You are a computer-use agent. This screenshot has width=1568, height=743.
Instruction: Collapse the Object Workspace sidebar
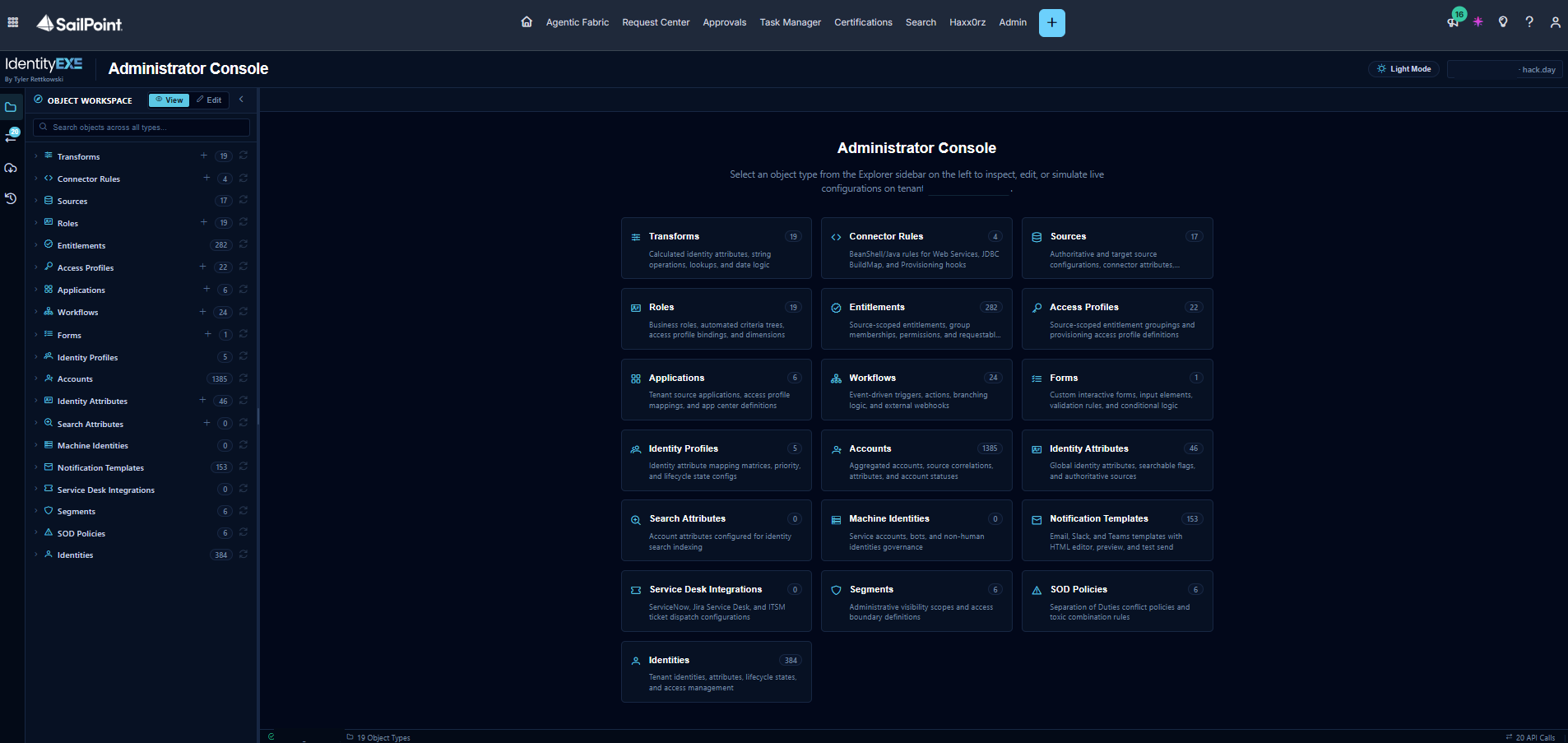pyautogui.click(x=241, y=100)
